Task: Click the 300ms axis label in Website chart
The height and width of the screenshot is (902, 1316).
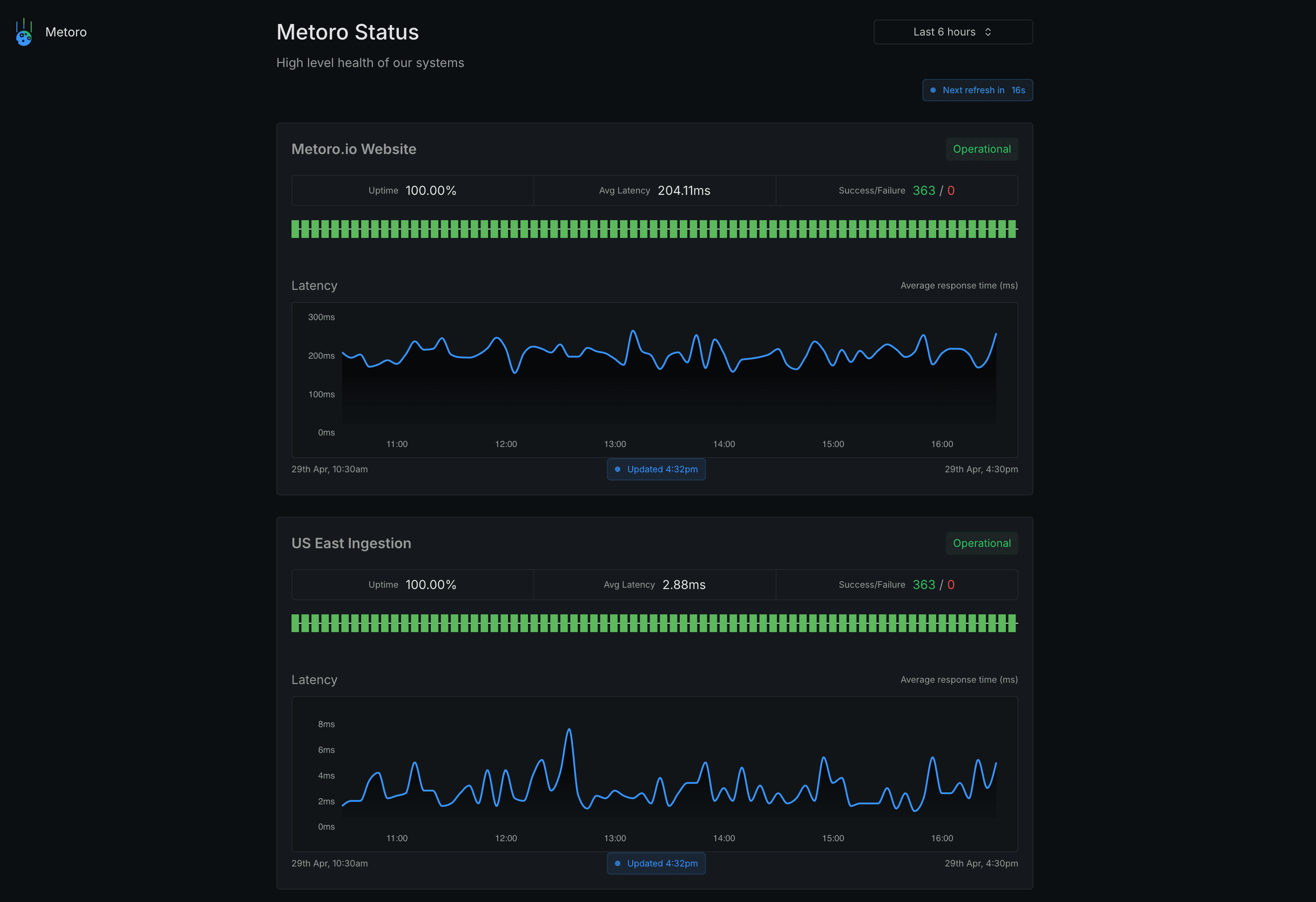Action: (321, 316)
